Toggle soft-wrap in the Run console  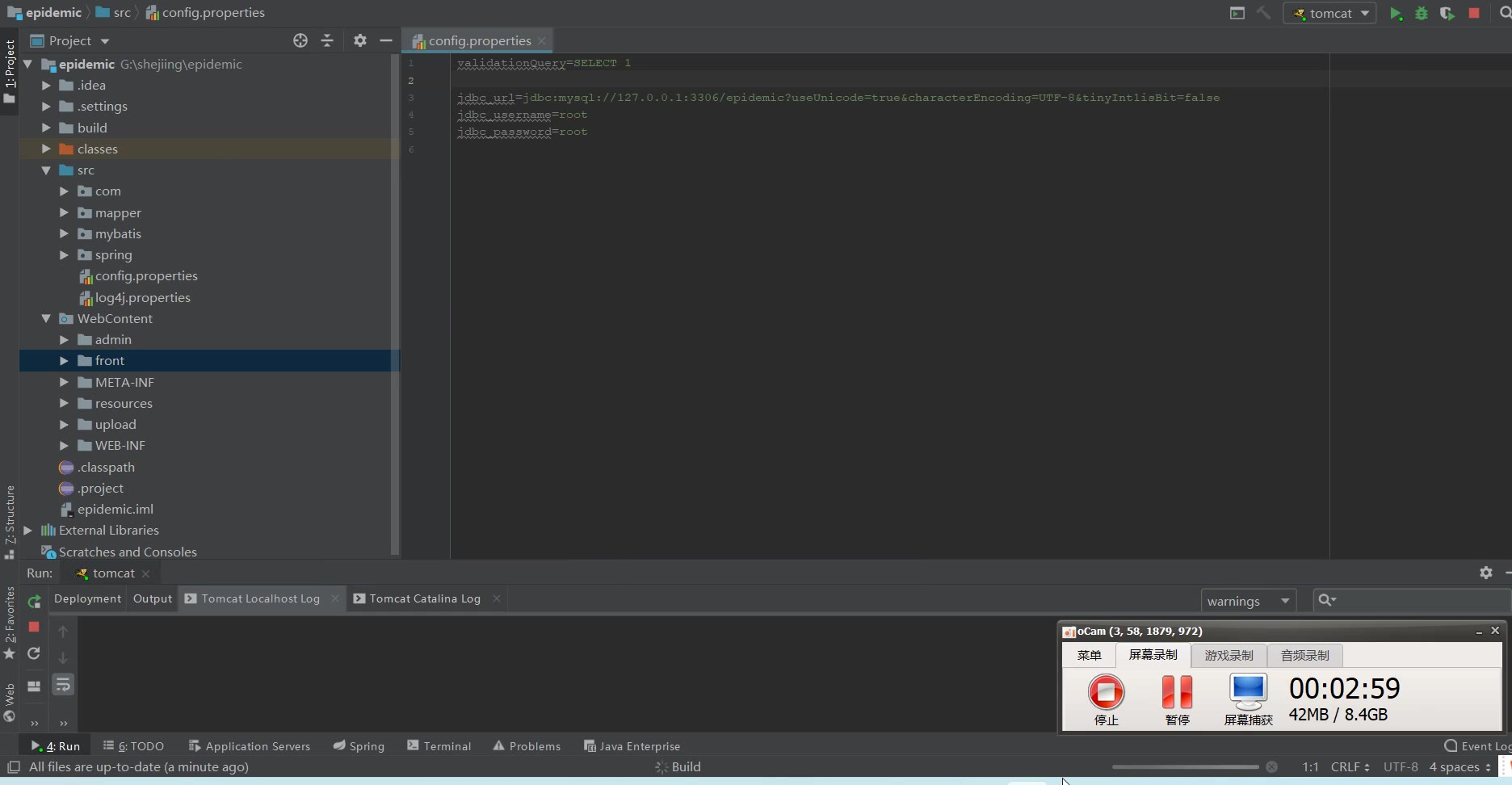63,686
